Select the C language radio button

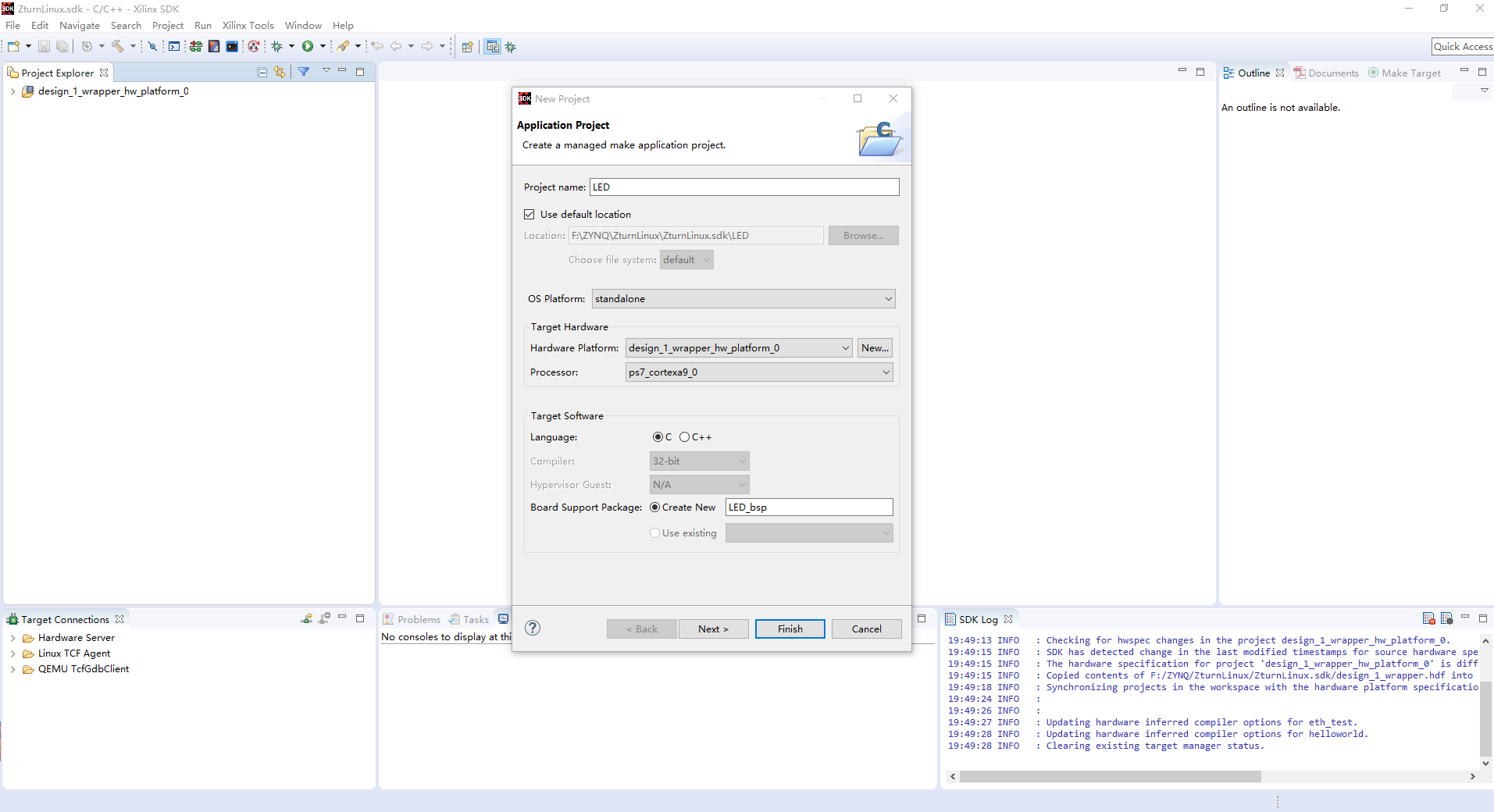(658, 437)
